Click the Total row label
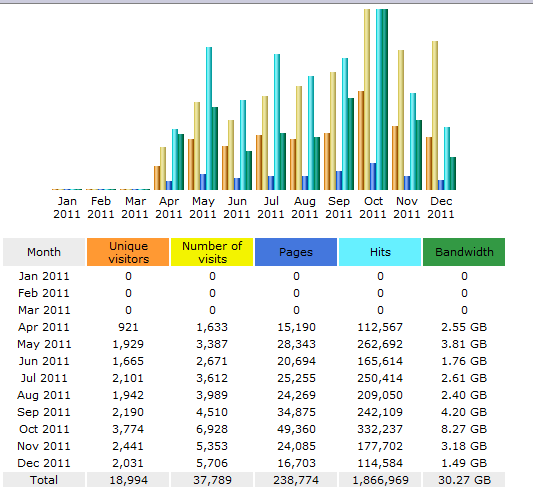The height and width of the screenshot is (500, 533). tap(44, 480)
